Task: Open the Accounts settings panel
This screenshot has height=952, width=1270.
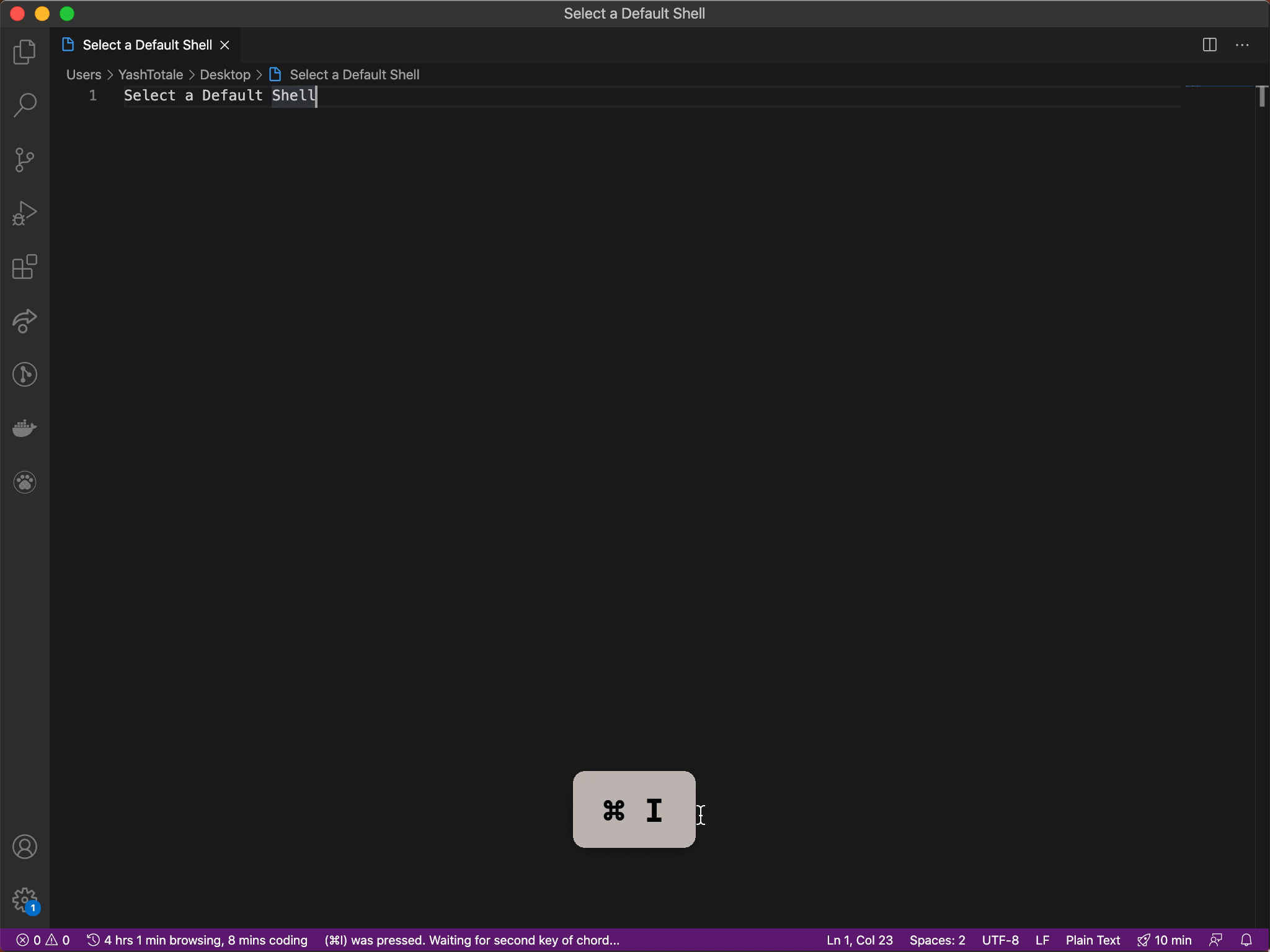Action: [24, 846]
